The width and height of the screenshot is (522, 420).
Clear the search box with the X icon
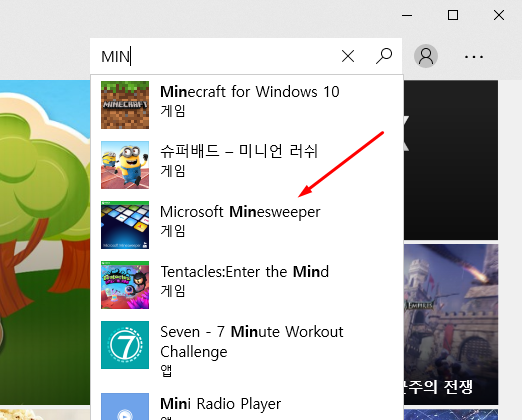(x=348, y=56)
